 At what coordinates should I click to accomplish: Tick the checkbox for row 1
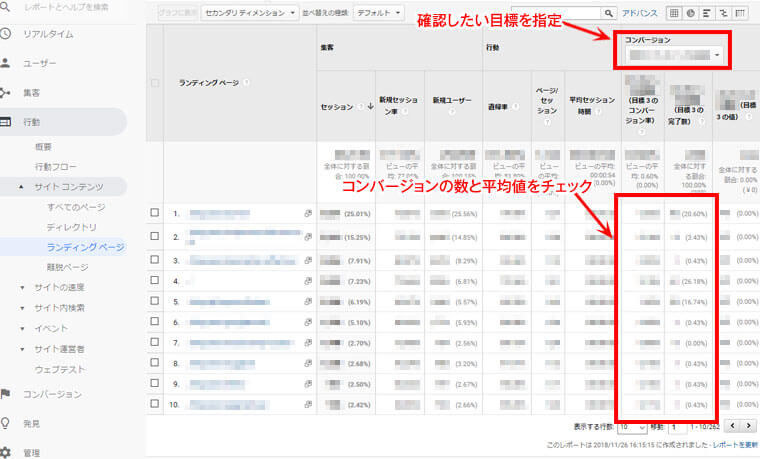point(155,213)
